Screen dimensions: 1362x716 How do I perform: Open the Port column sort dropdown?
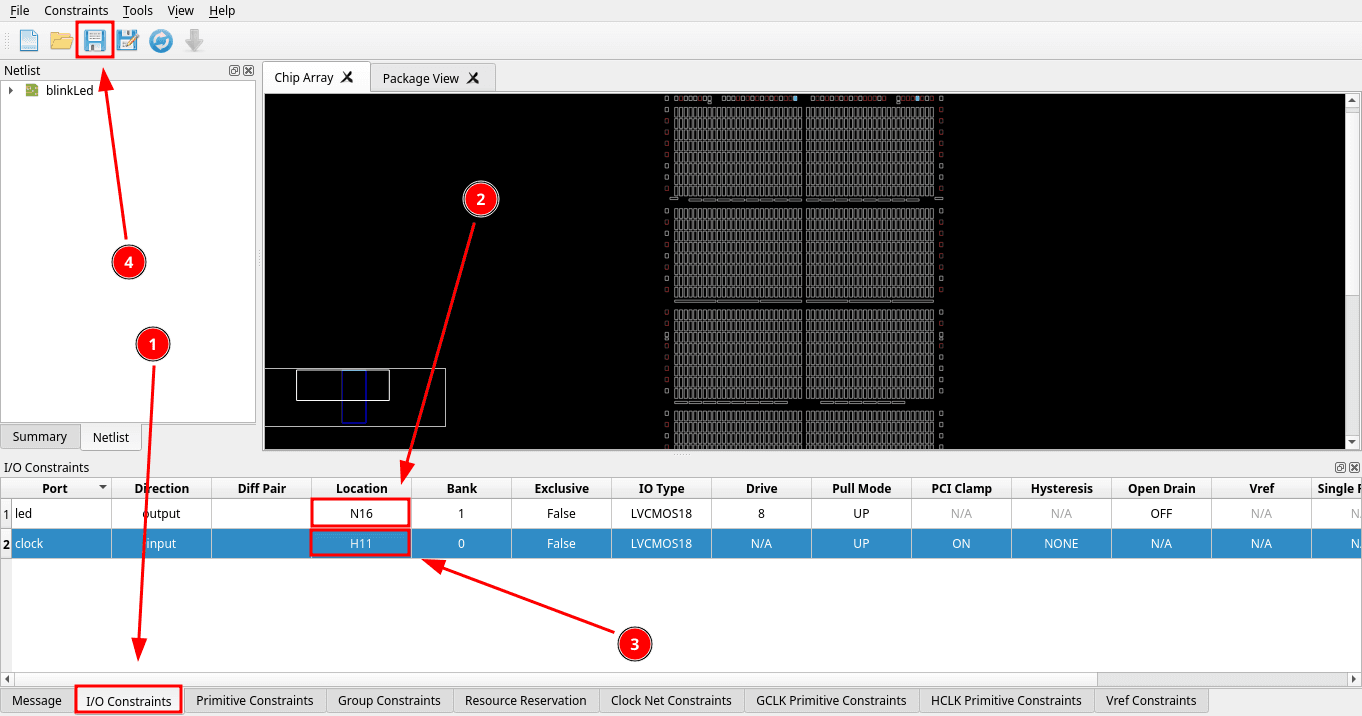(102, 488)
